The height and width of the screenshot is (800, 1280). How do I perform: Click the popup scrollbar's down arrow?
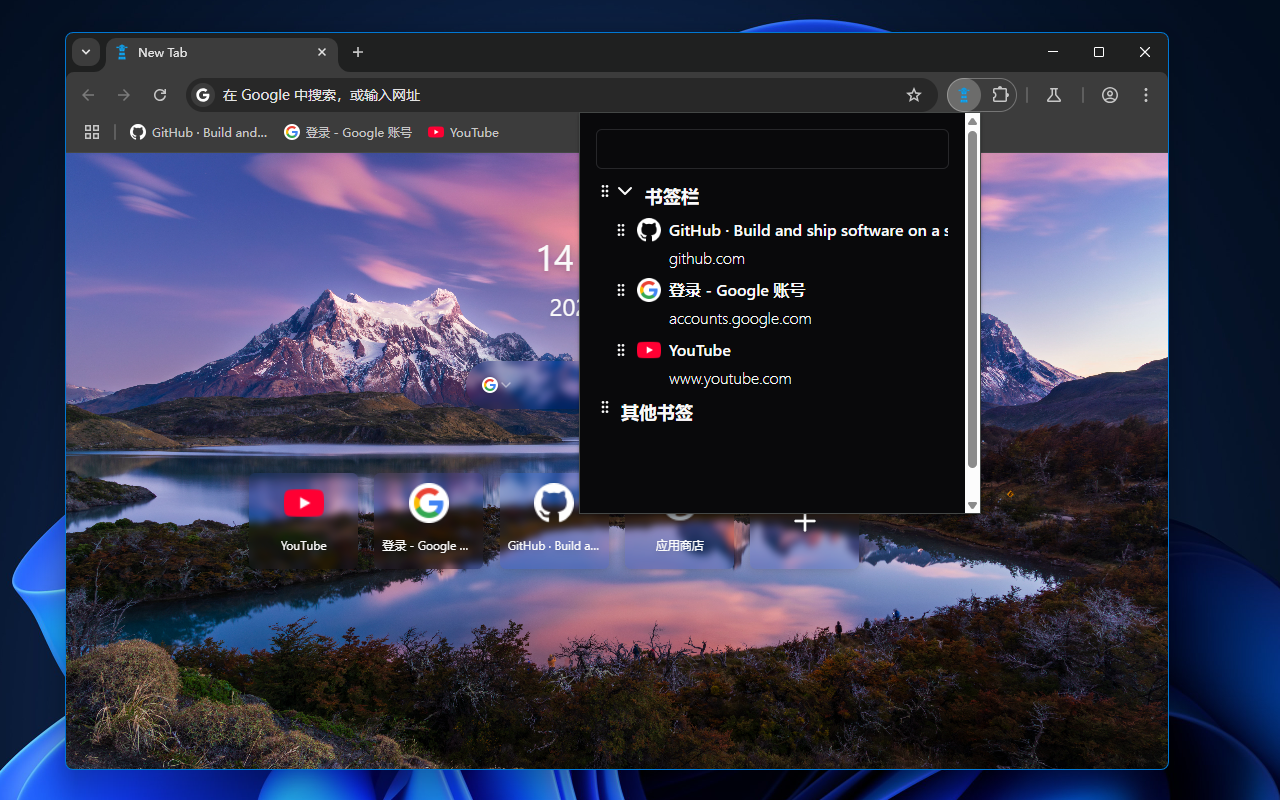click(x=972, y=506)
